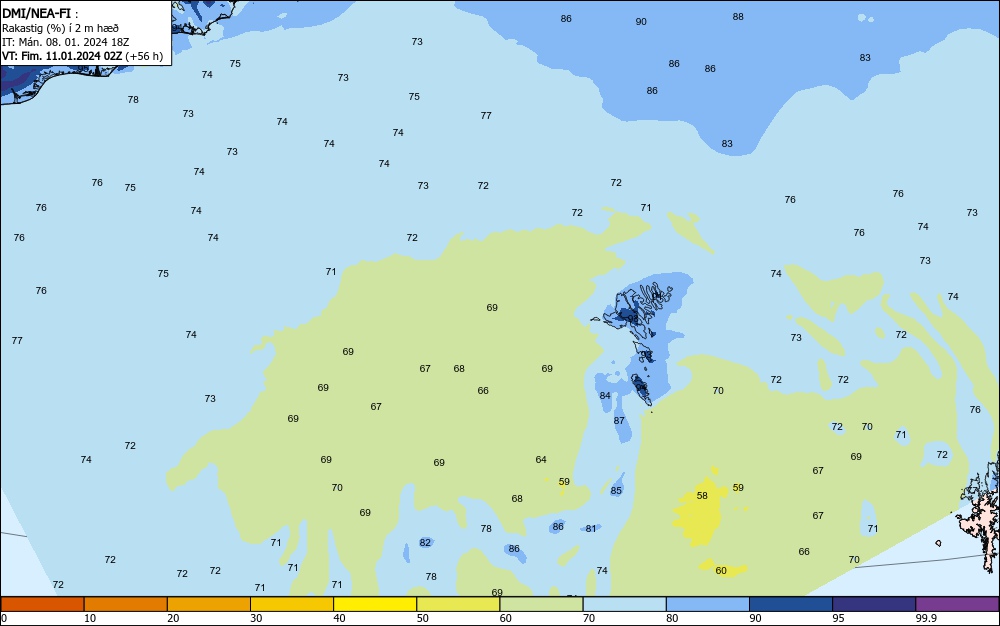Click the humidity value 88 on the map
Screen dimensions: 1000x626
pos(738,17)
